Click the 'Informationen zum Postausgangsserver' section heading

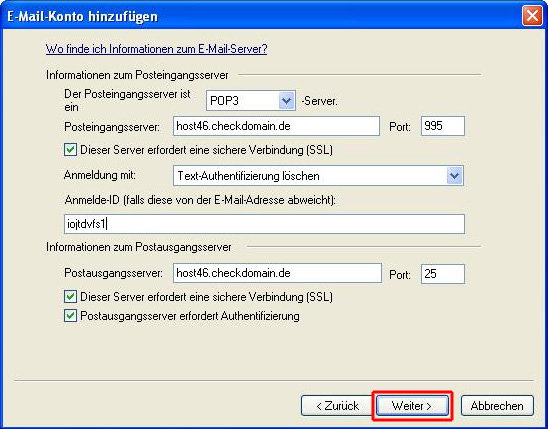(x=138, y=247)
